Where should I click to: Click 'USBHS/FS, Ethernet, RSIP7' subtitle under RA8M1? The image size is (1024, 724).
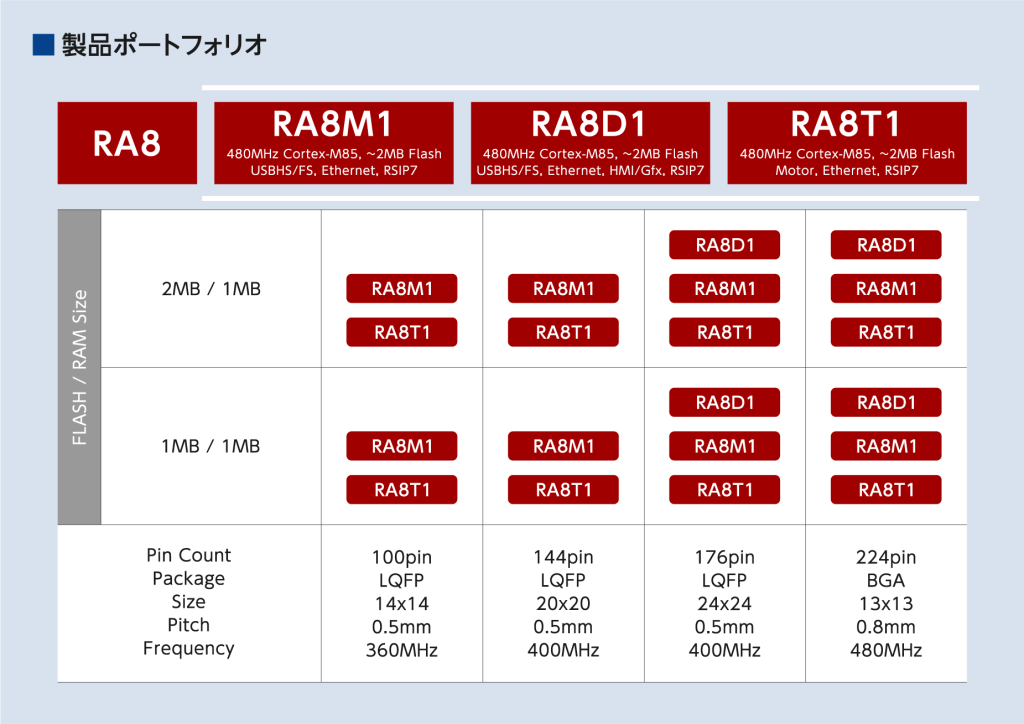pos(334,171)
